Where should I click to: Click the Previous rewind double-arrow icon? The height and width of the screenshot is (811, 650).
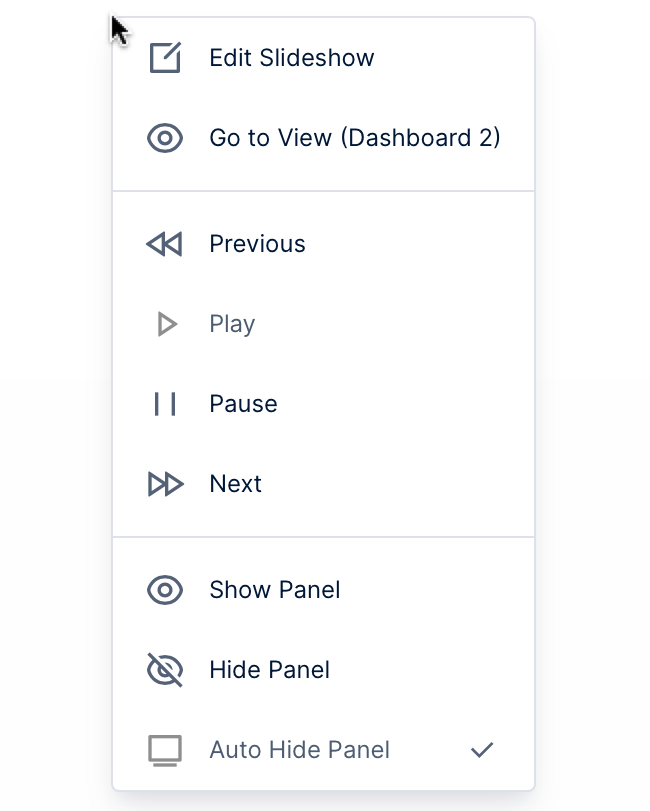pyautogui.click(x=165, y=244)
